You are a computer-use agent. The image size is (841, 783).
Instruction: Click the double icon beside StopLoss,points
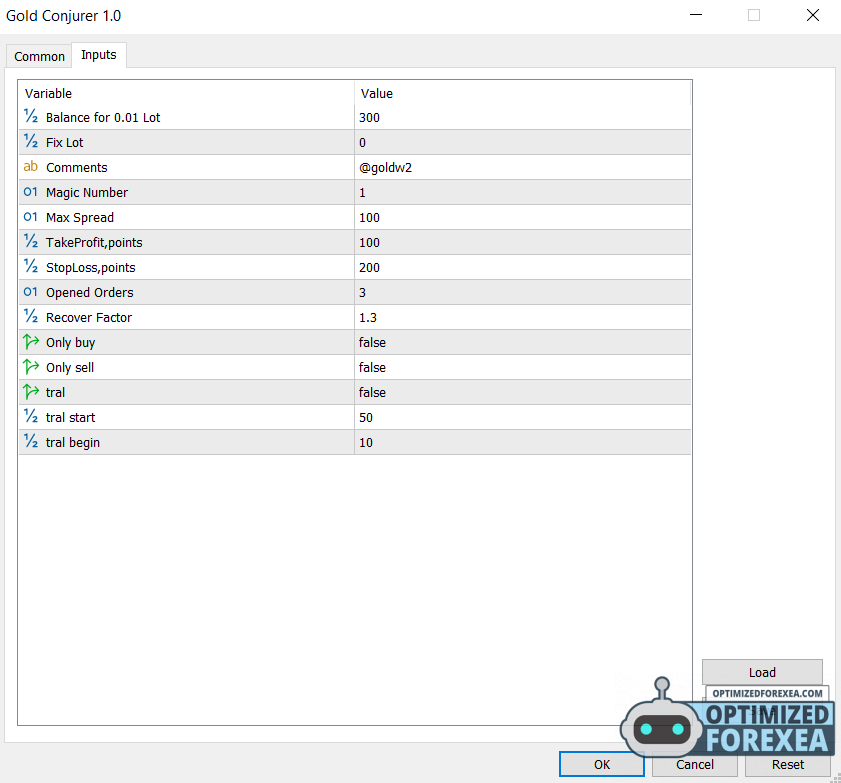(31, 267)
